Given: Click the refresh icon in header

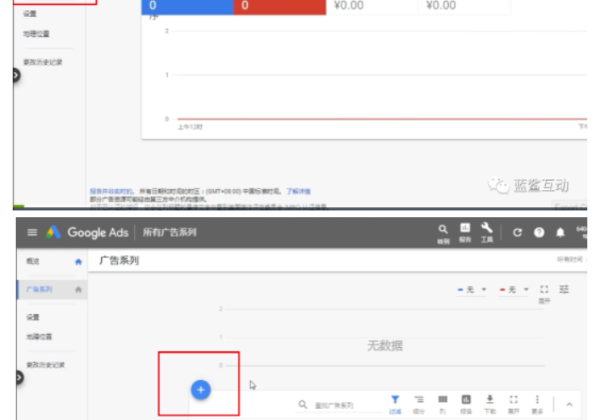Looking at the screenshot, I should tap(517, 232).
